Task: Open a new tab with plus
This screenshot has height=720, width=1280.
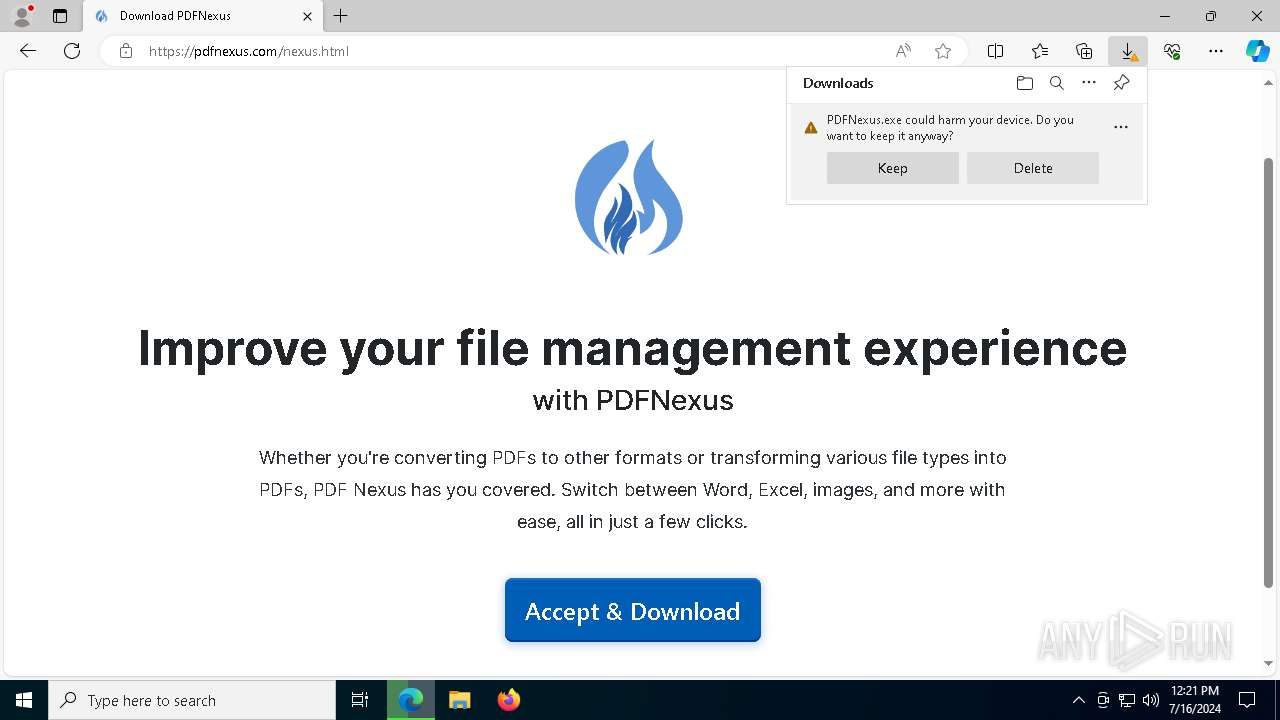Action: coord(341,16)
